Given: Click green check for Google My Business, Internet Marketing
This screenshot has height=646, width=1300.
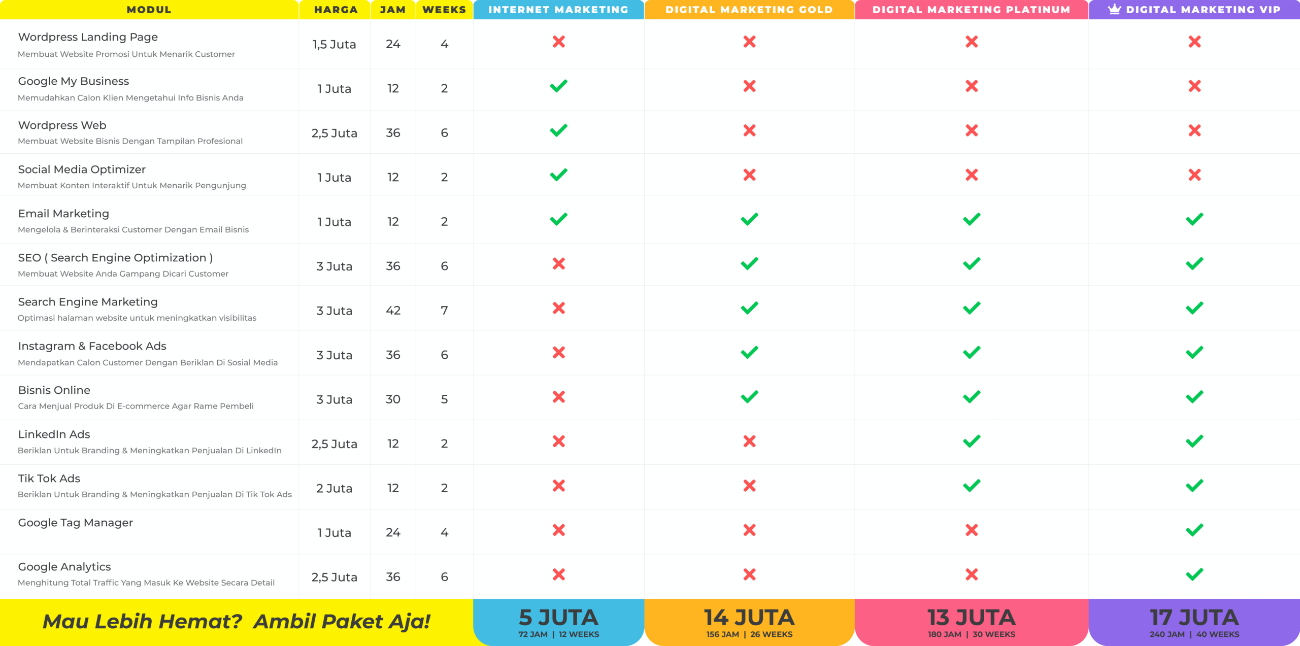Looking at the screenshot, I should pos(558,86).
